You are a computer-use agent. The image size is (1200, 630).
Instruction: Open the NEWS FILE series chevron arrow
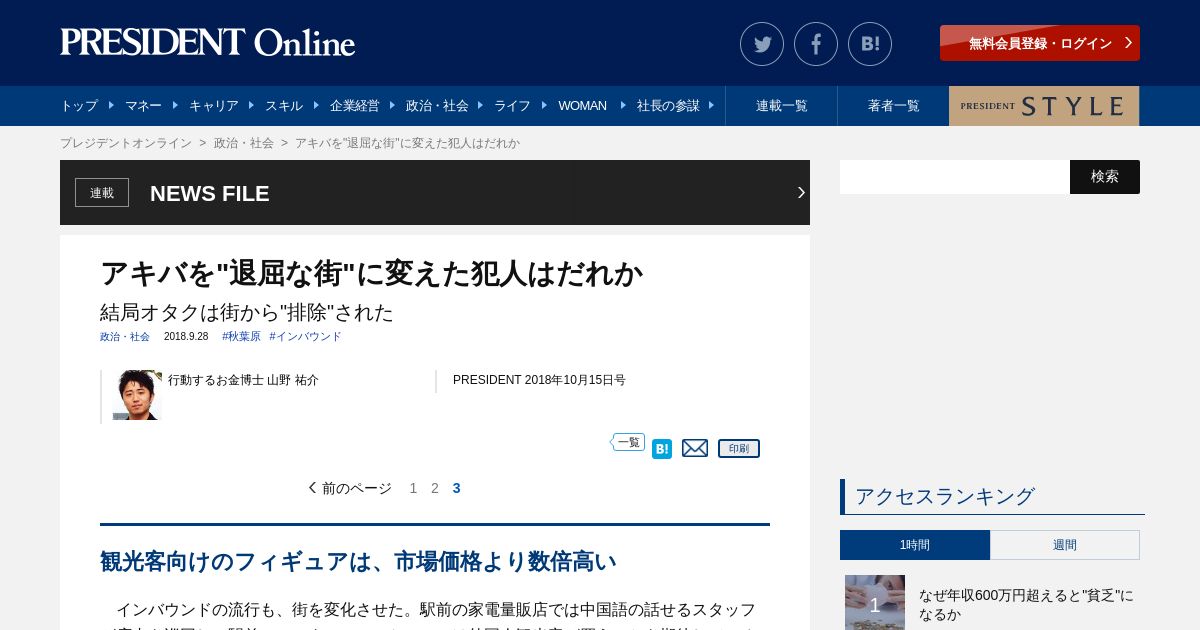click(x=801, y=192)
